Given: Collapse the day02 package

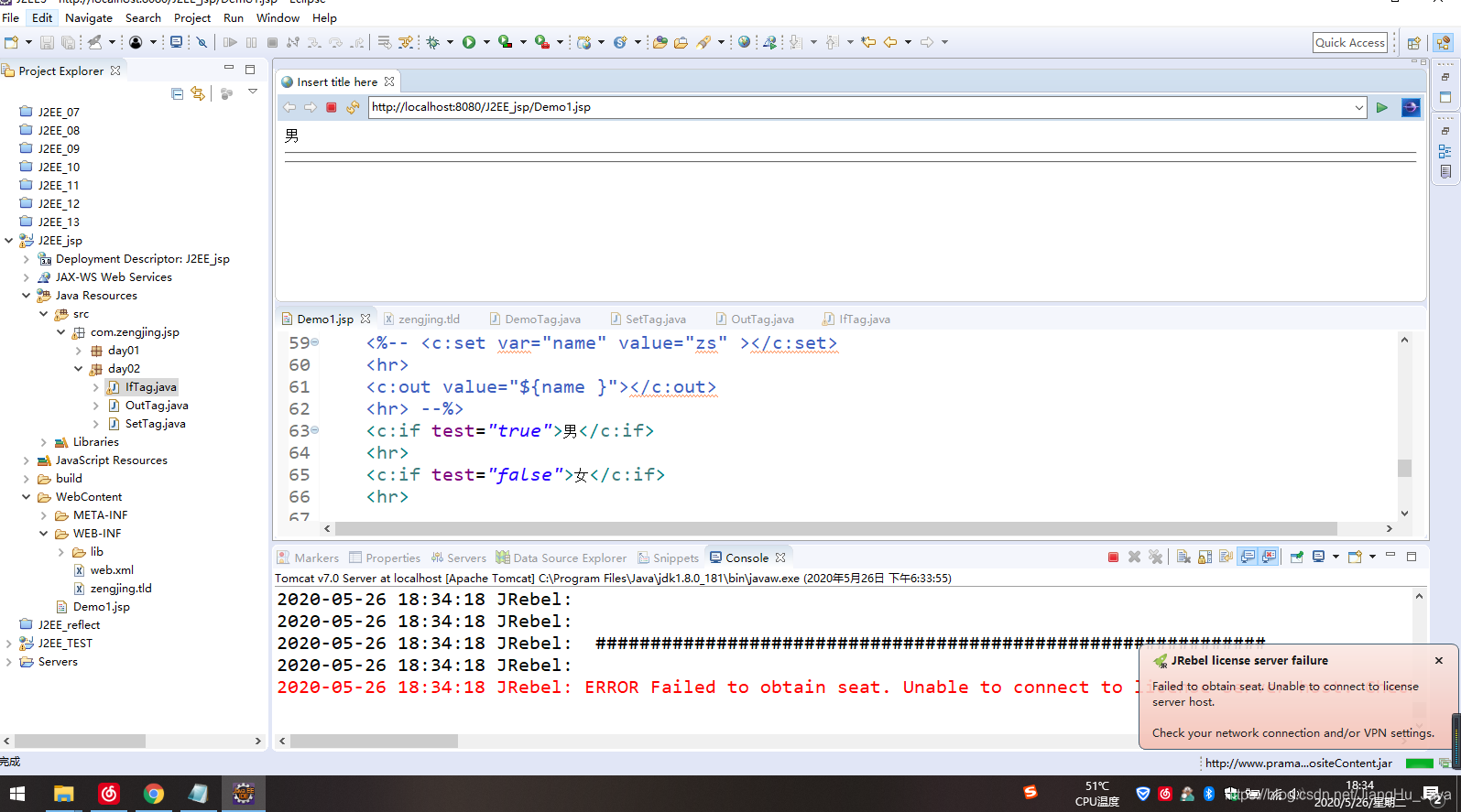Looking at the screenshot, I should click(x=78, y=369).
